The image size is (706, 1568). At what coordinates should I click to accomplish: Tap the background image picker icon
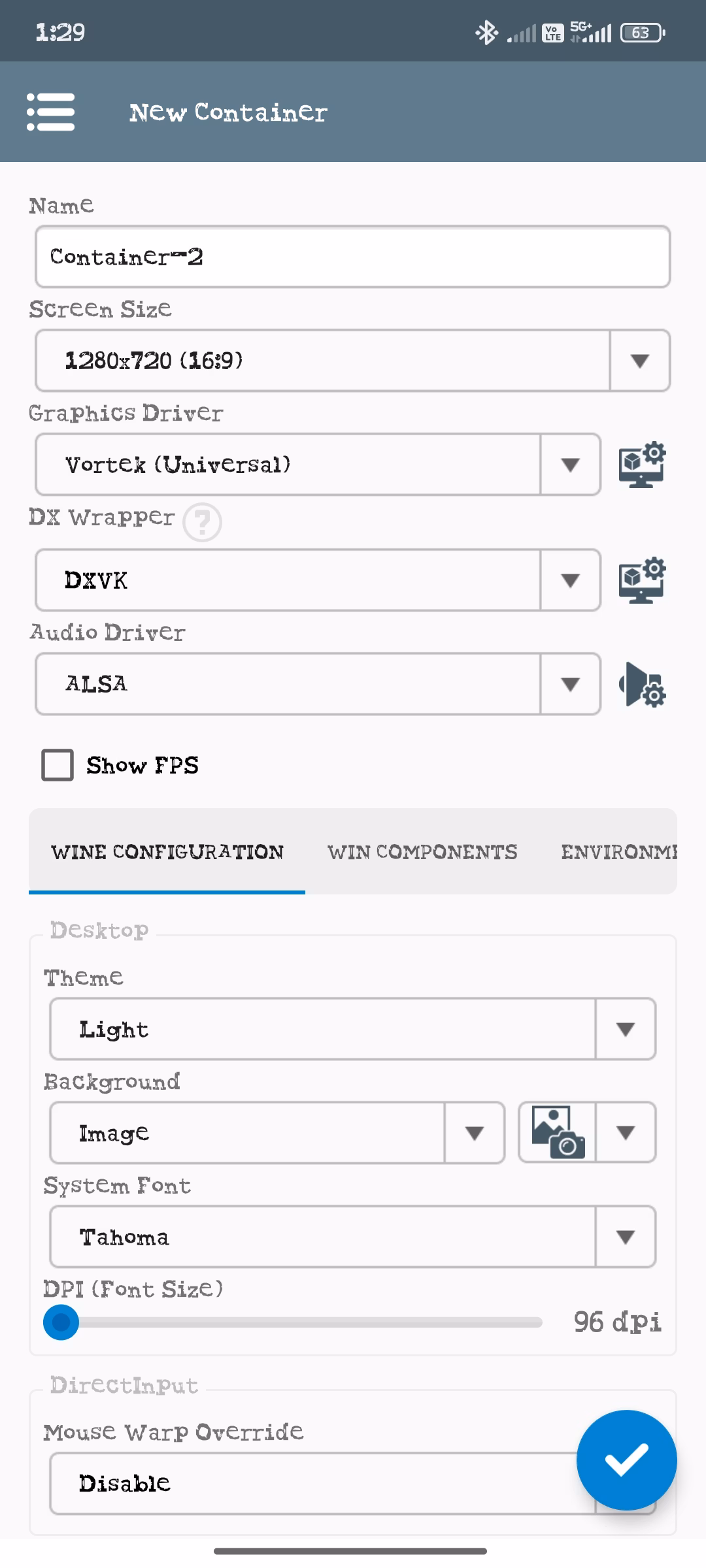558,1132
